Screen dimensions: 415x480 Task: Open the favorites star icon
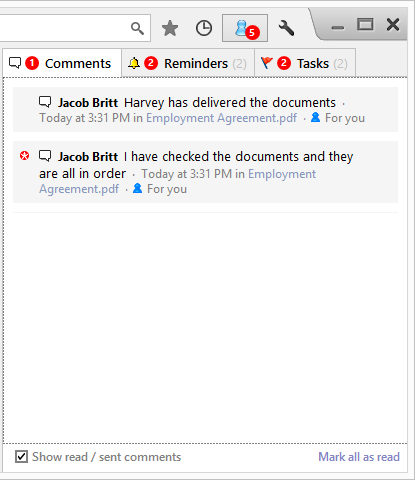(x=170, y=28)
